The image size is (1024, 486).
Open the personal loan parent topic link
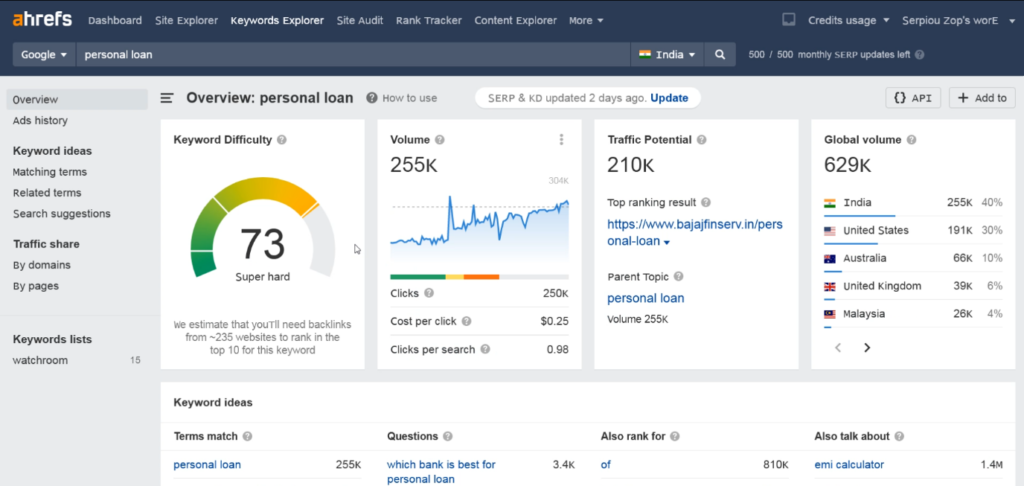[x=646, y=299]
